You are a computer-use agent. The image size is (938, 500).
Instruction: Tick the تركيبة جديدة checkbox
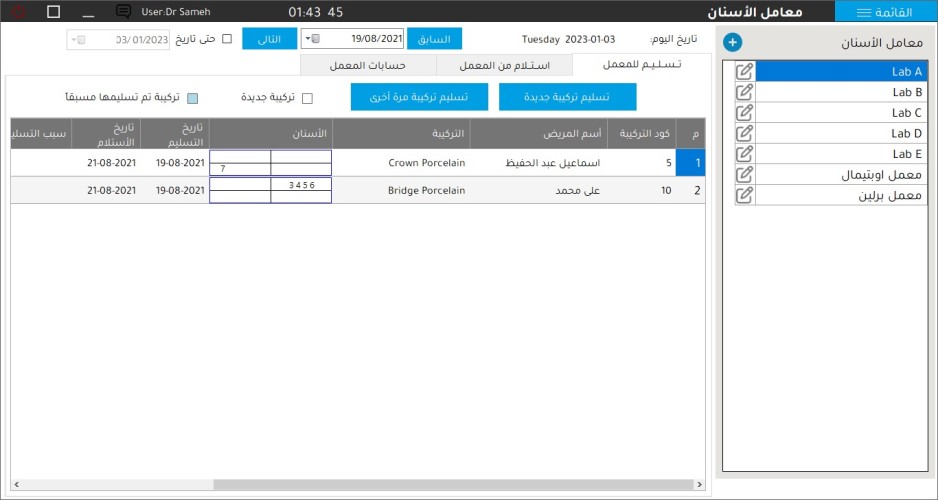(307, 98)
